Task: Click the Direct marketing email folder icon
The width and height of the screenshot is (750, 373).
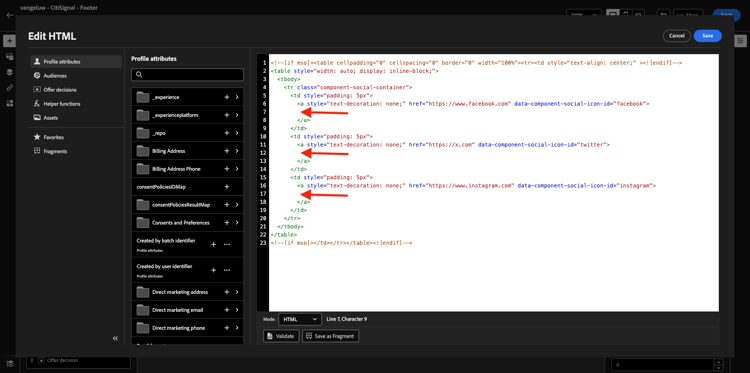Action: pos(143,310)
